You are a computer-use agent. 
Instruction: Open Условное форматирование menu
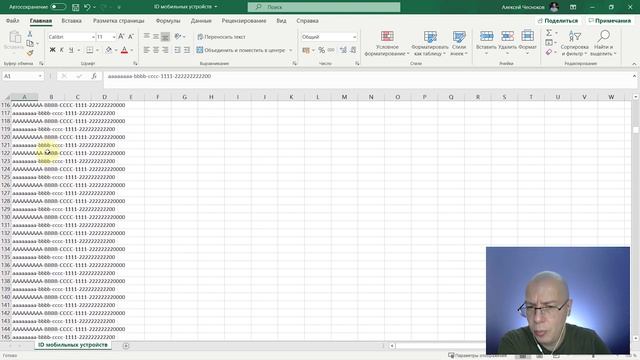click(x=387, y=43)
